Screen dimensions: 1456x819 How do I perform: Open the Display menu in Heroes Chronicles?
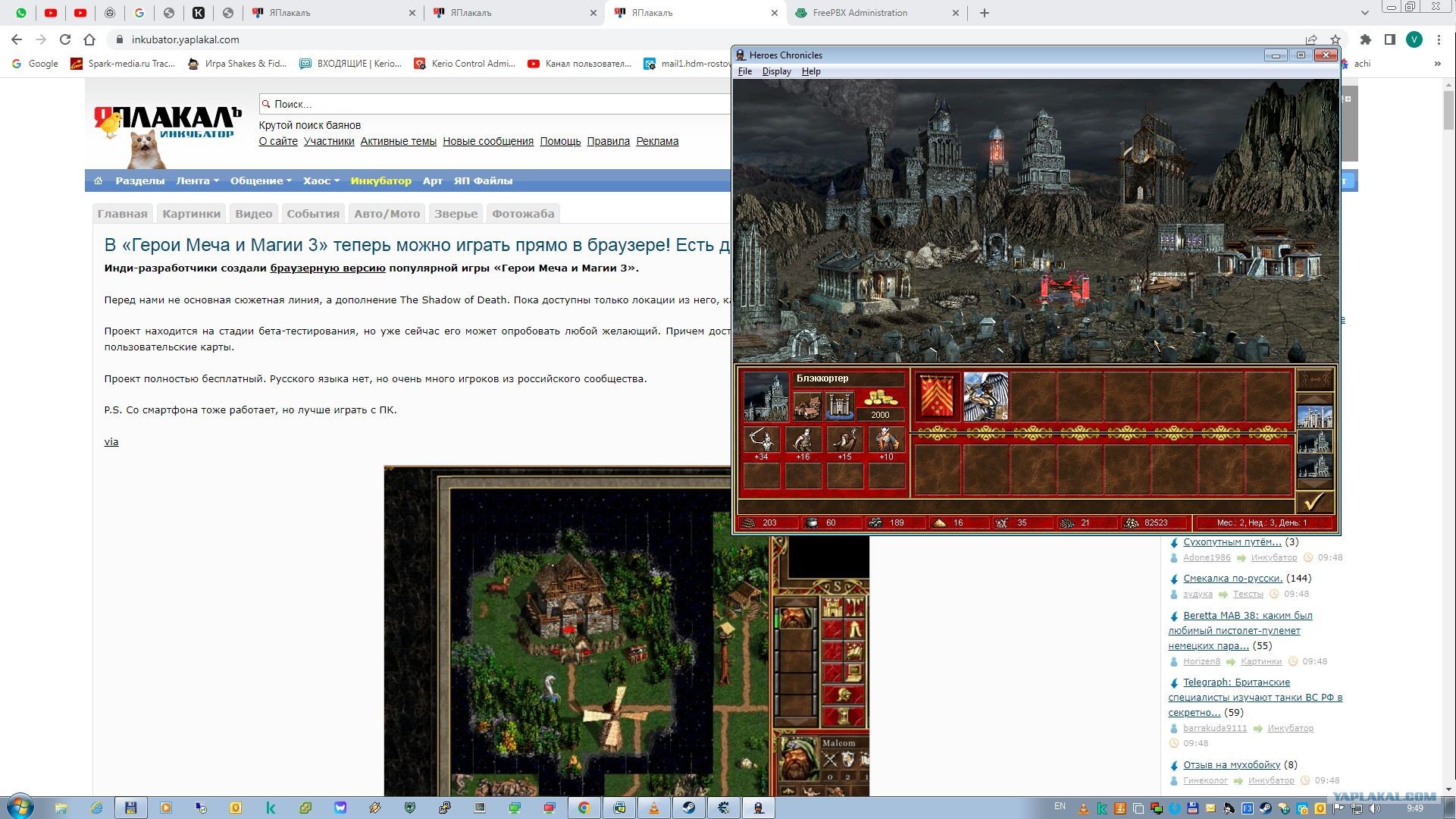[x=776, y=71]
